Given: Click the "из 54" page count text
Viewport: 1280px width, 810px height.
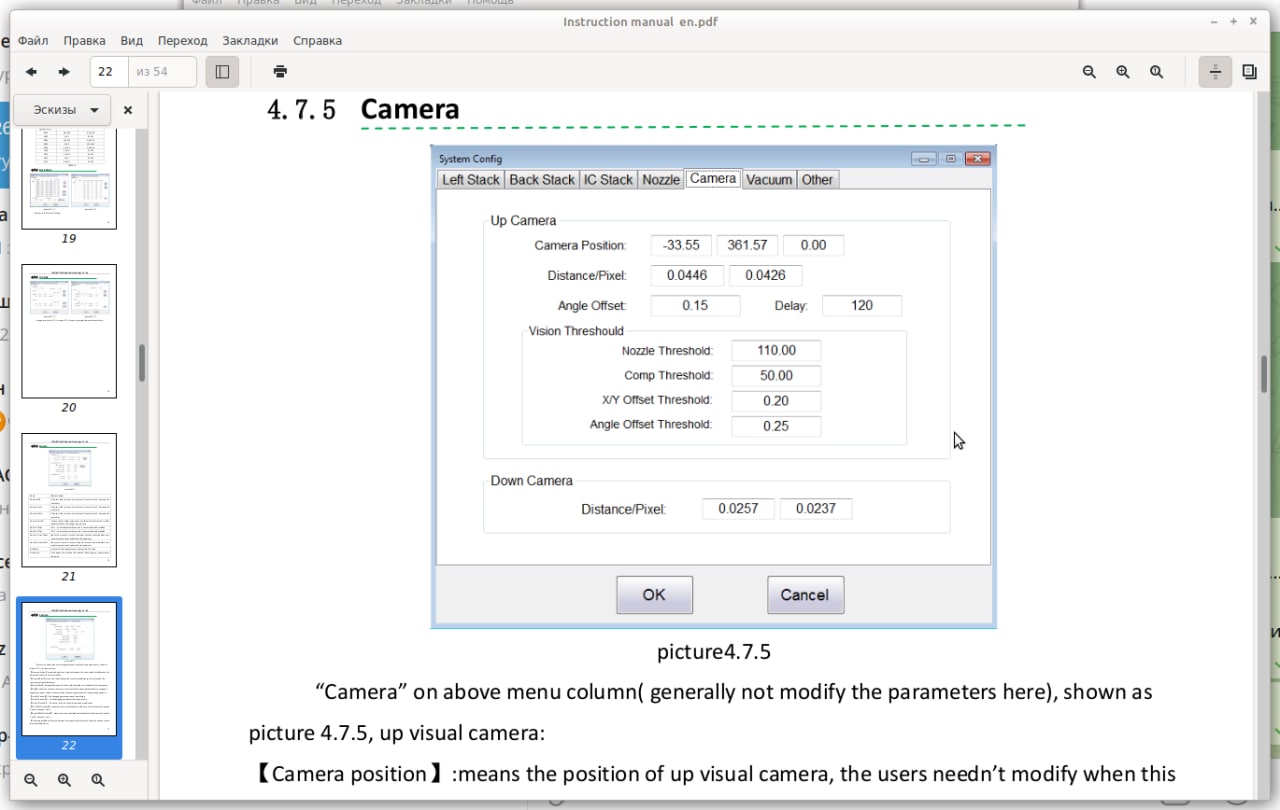Looking at the screenshot, I should (152, 72).
